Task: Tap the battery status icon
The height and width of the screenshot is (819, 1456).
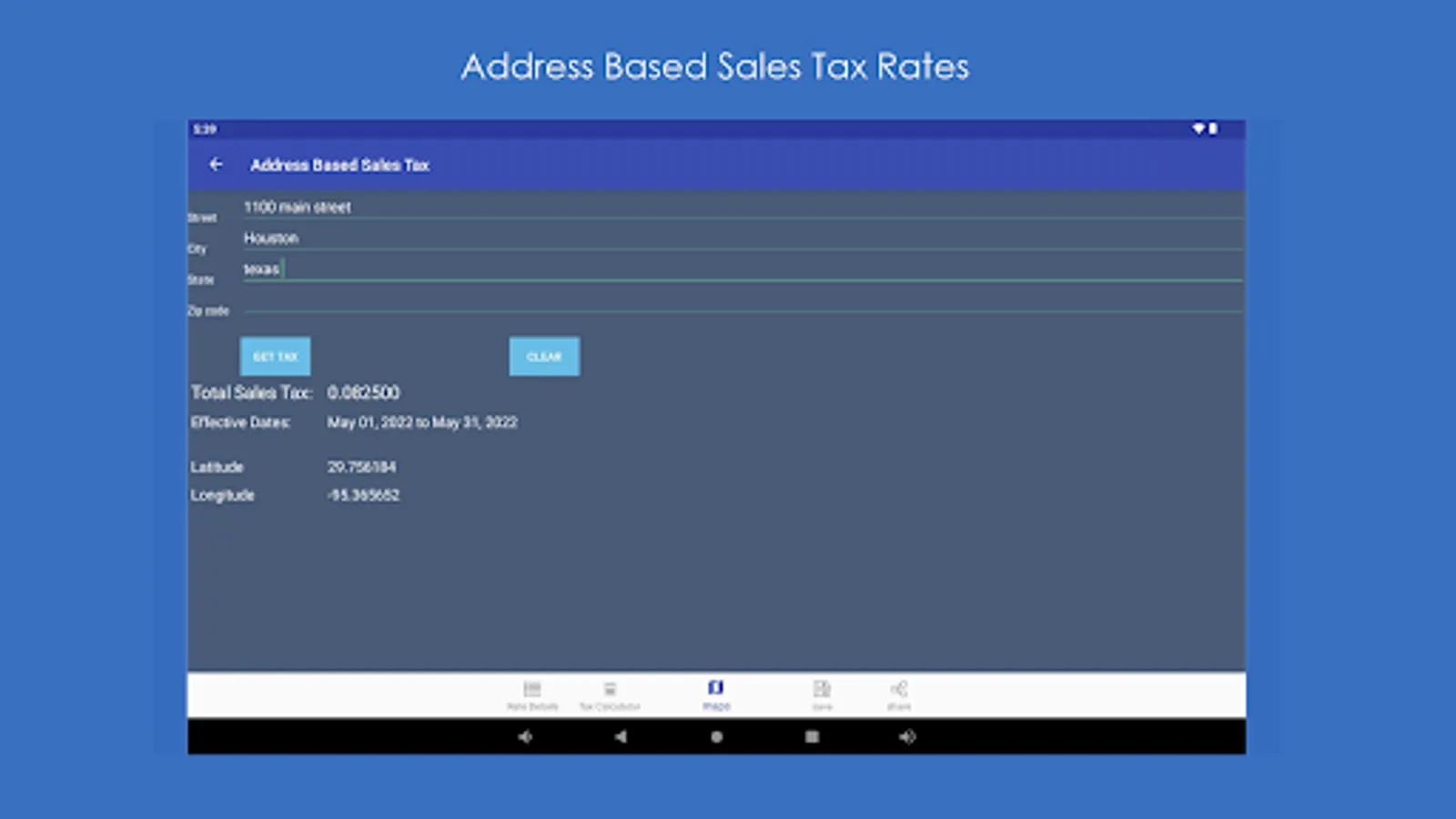Action: point(1213,129)
